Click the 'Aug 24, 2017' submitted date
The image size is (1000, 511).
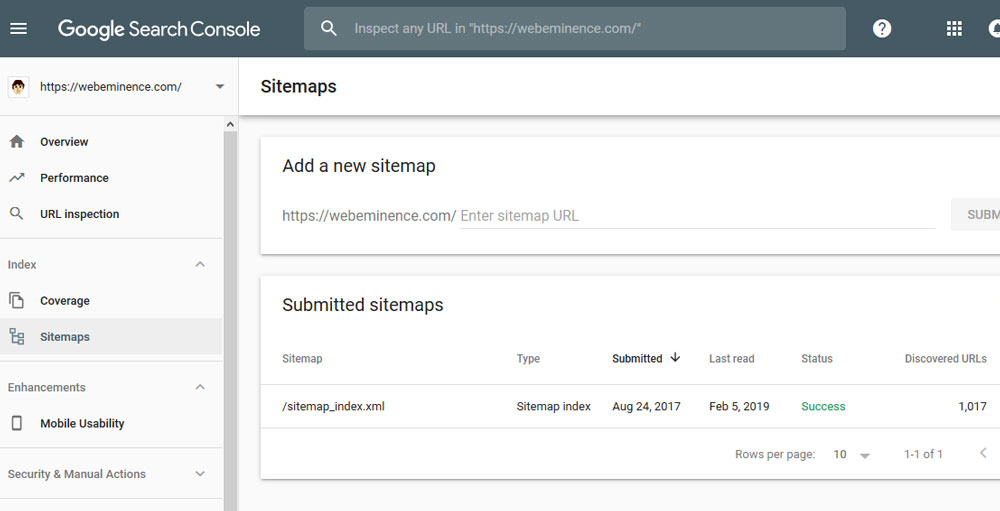pyautogui.click(x=646, y=406)
